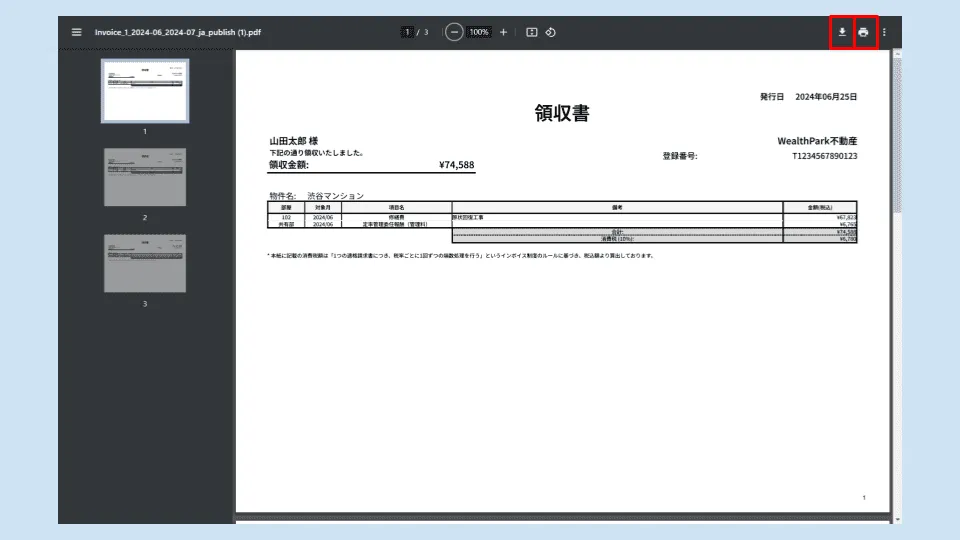This screenshot has width=960, height=540.
Task: Select page 3 thumbnail
Action: pos(145,263)
